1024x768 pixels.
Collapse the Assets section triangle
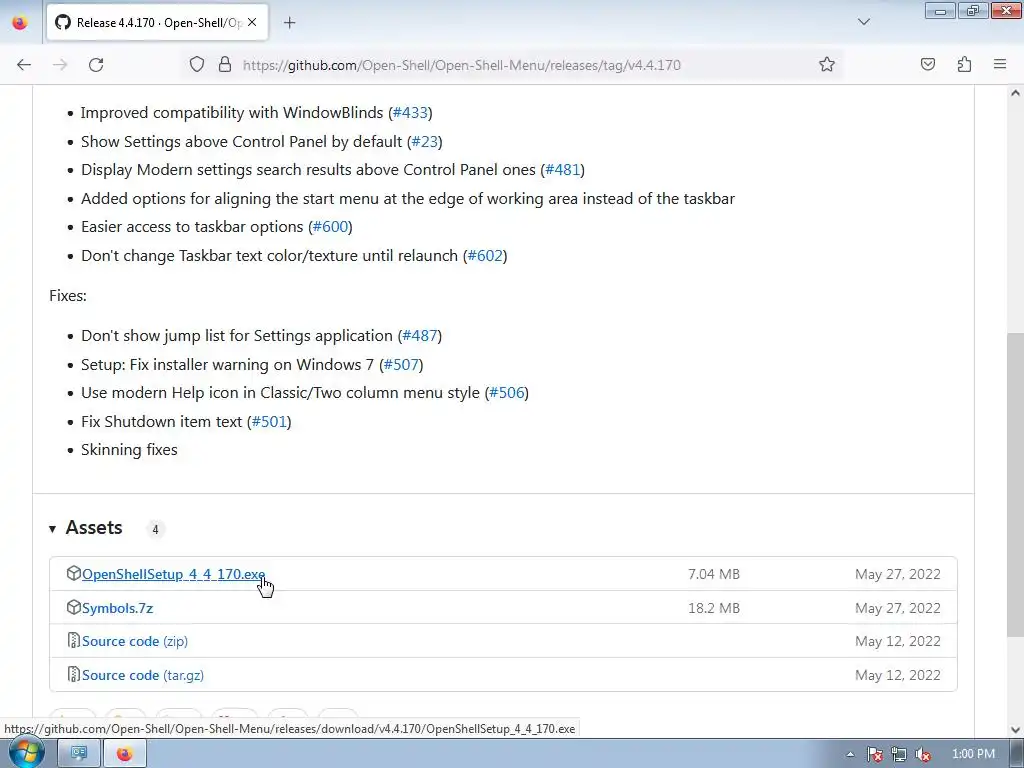click(52, 528)
